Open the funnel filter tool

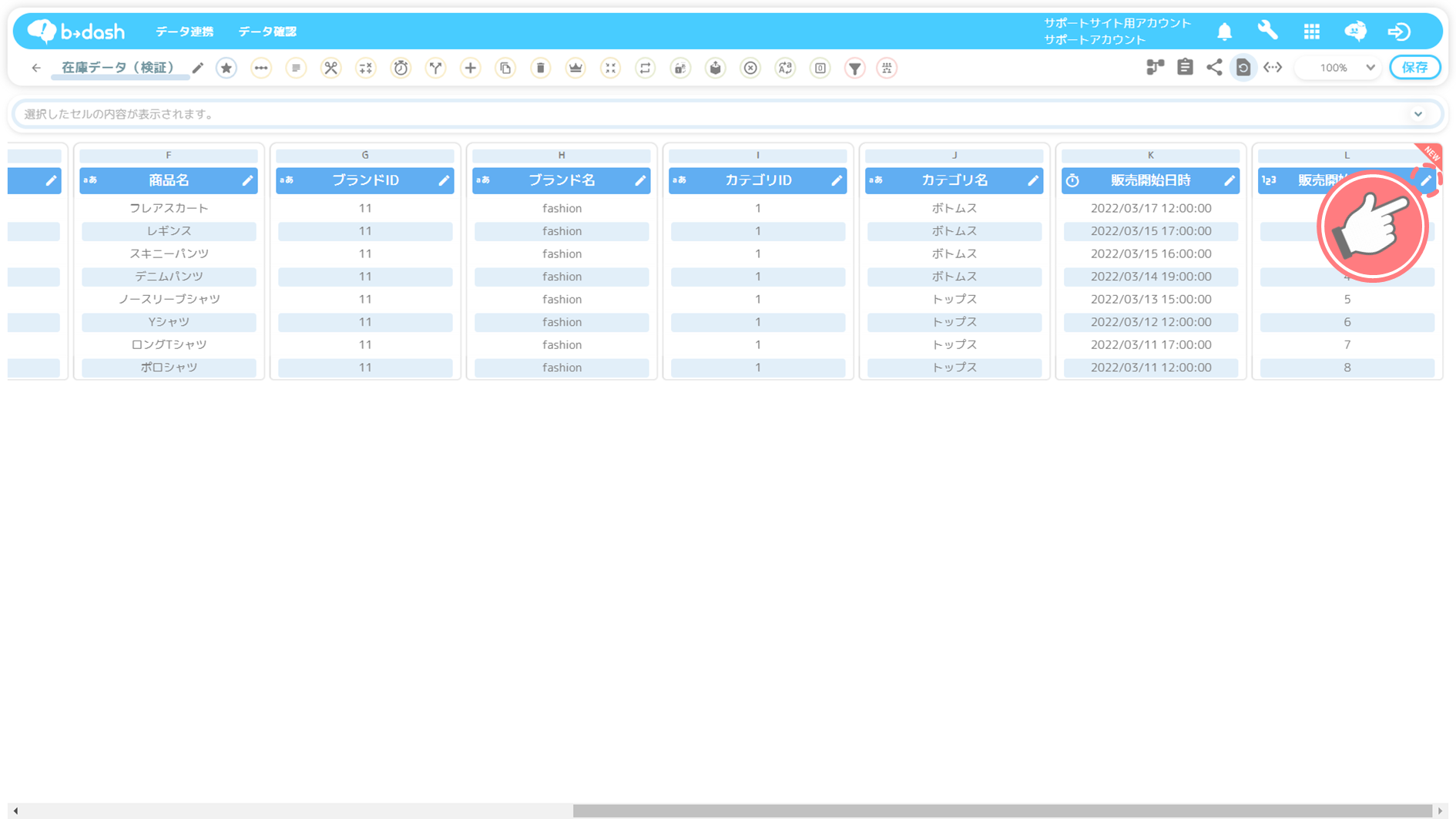pos(855,68)
